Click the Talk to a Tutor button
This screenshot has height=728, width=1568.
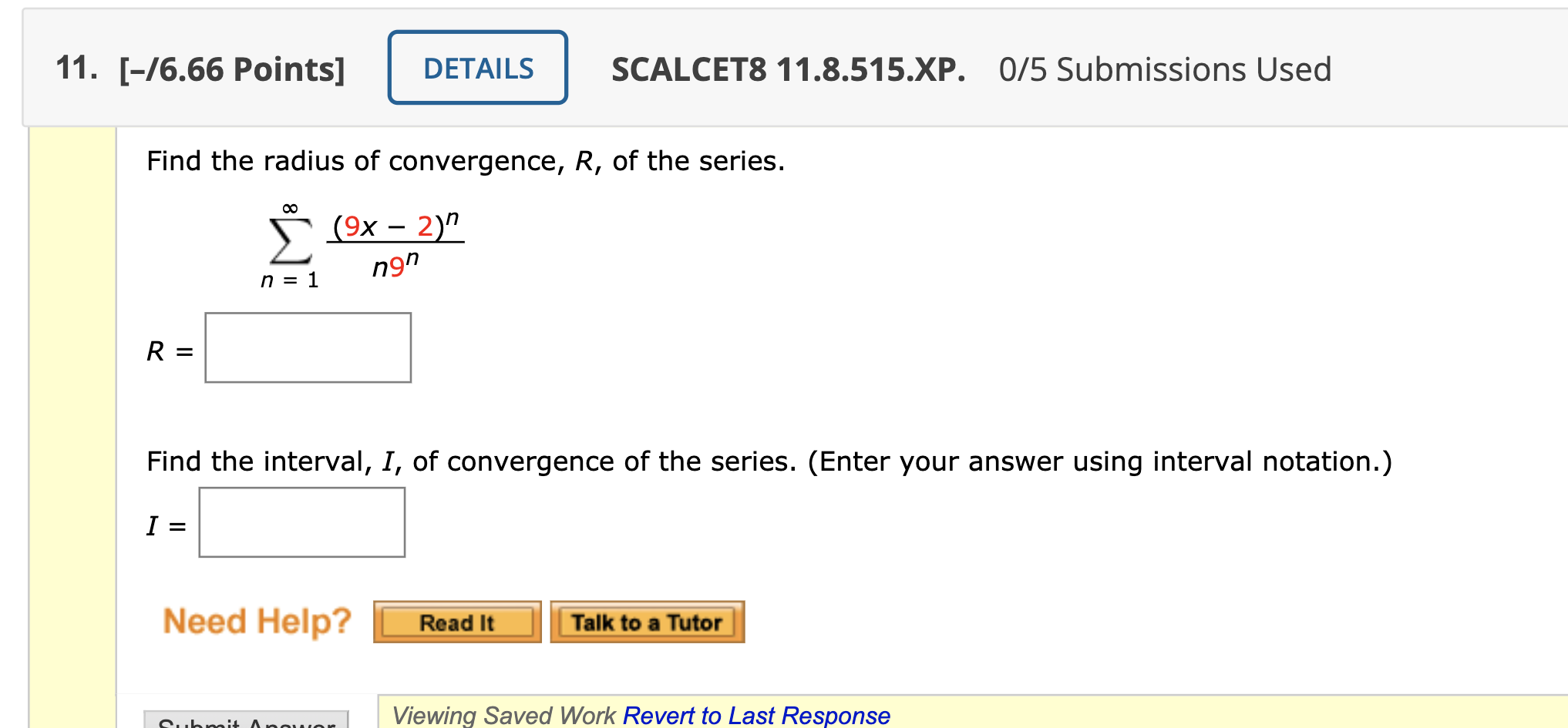coord(647,622)
